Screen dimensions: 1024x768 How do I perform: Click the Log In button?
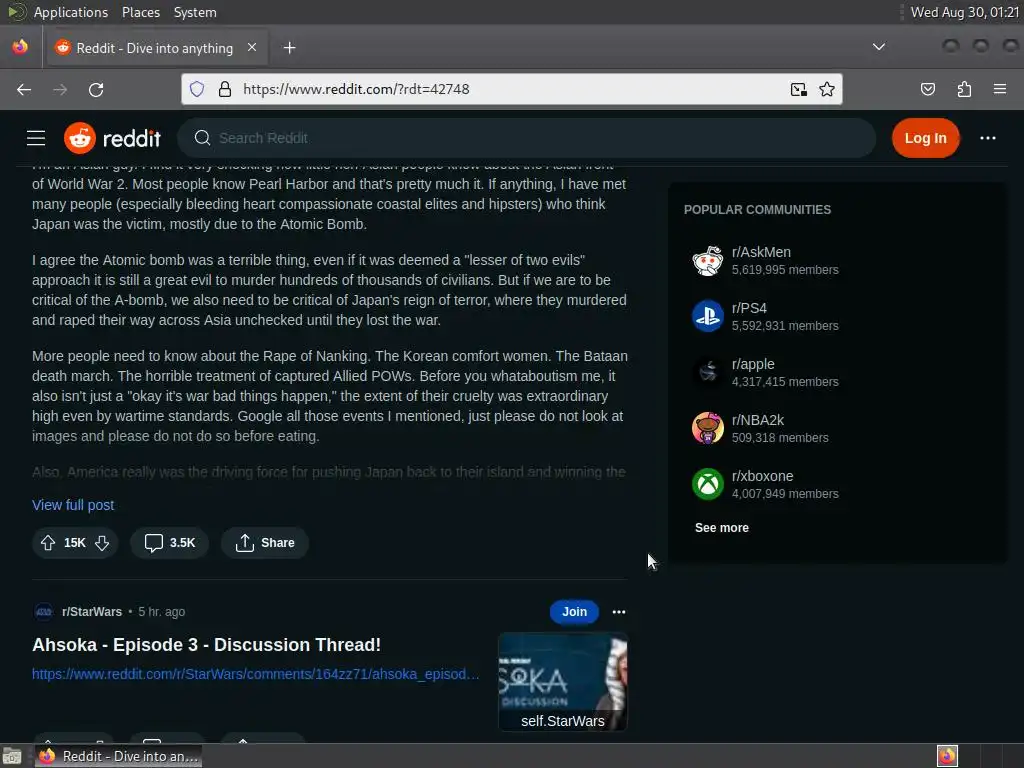(x=925, y=138)
